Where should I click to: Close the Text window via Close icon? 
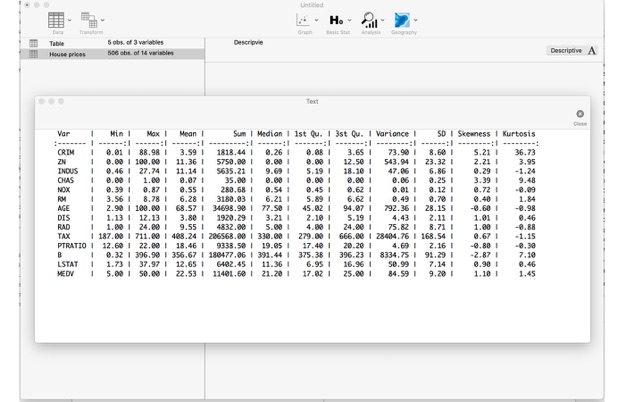click(x=580, y=114)
